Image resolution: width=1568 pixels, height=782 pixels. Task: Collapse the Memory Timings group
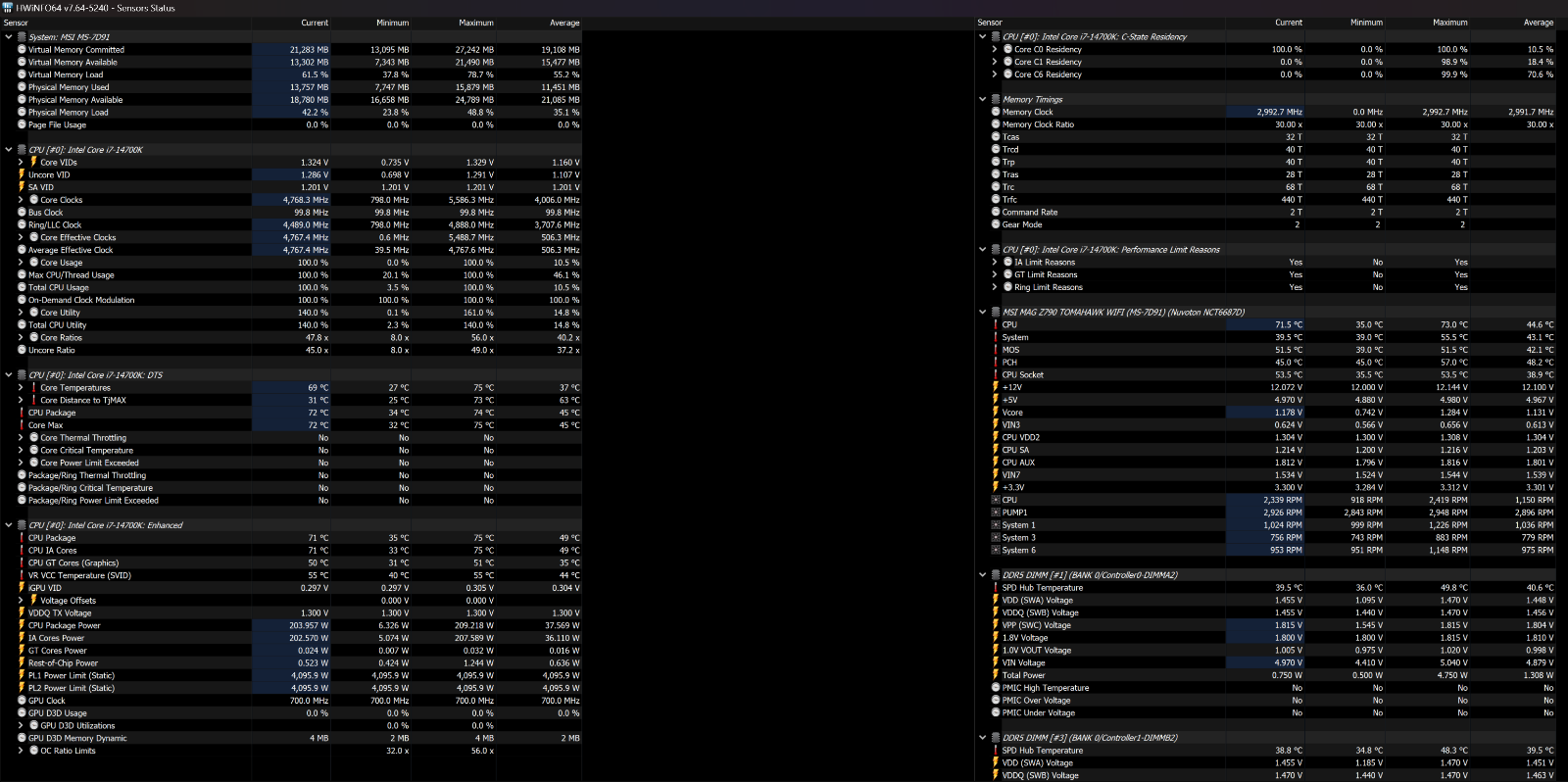click(x=983, y=99)
